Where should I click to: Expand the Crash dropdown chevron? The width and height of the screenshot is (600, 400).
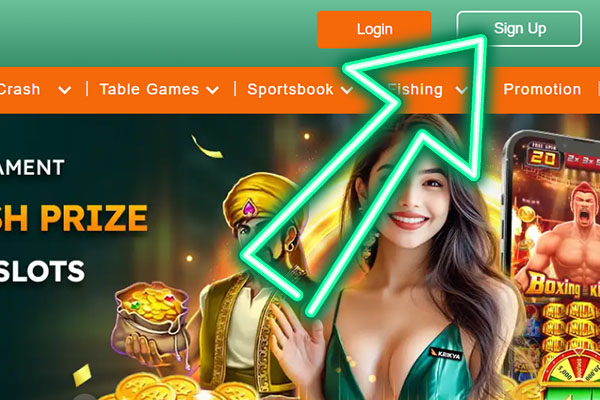click(65, 90)
